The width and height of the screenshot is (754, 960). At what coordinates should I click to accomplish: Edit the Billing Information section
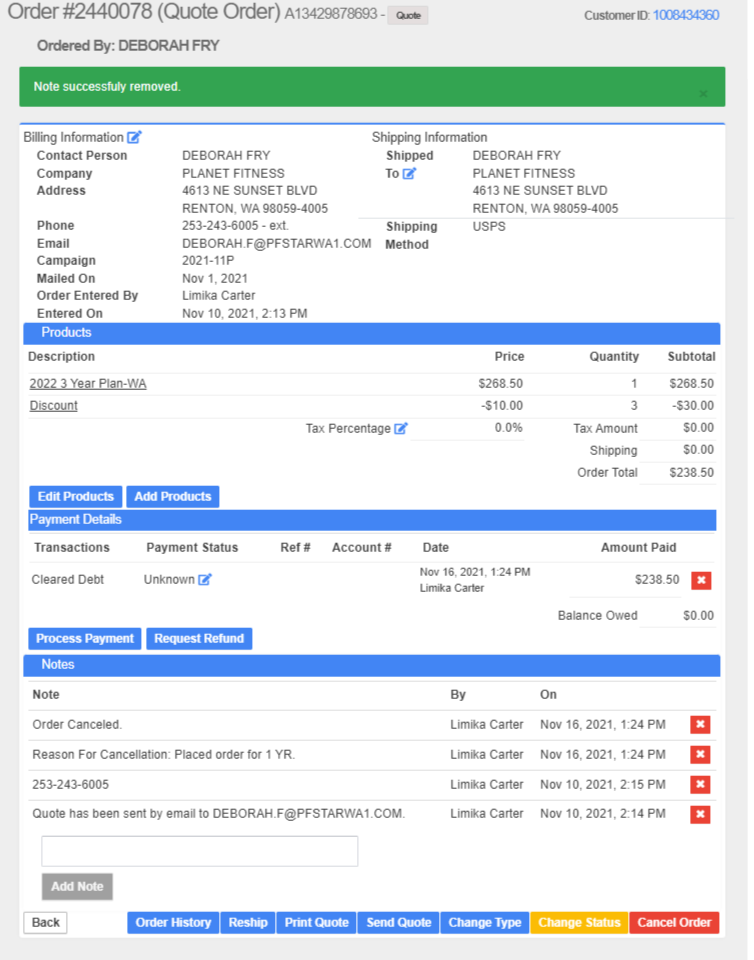pos(134,138)
